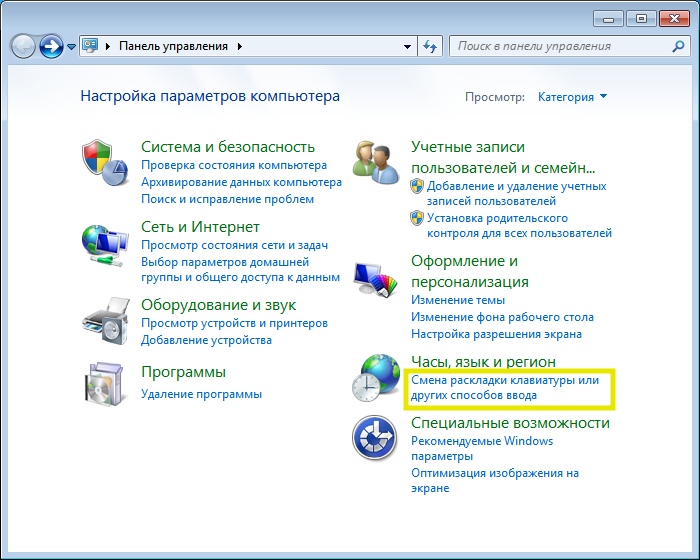The image size is (700, 560).
Task: Click the Удаление программы link
Action: point(201,394)
